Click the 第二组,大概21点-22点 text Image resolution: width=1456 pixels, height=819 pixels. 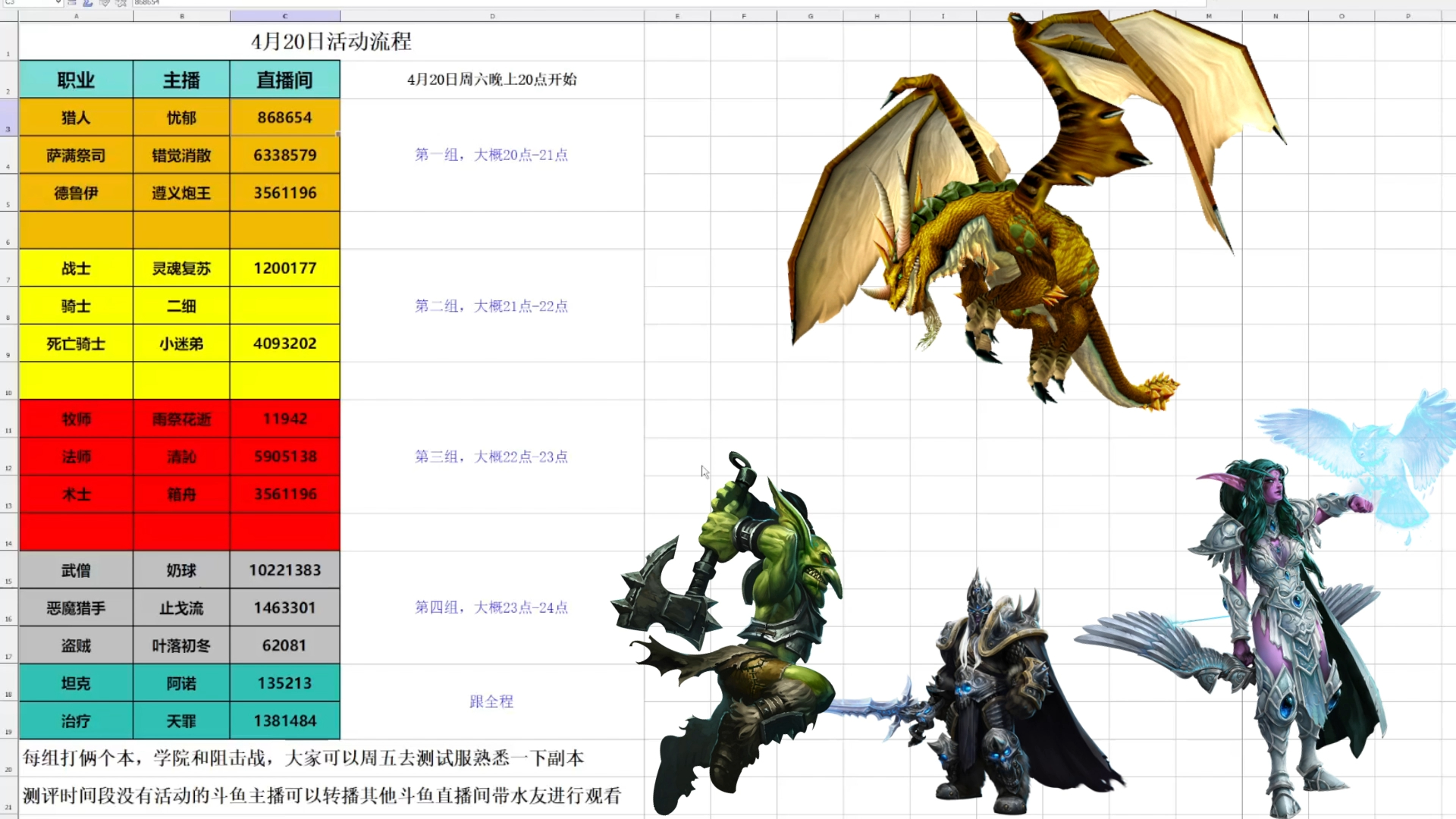pyautogui.click(x=491, y=306)
